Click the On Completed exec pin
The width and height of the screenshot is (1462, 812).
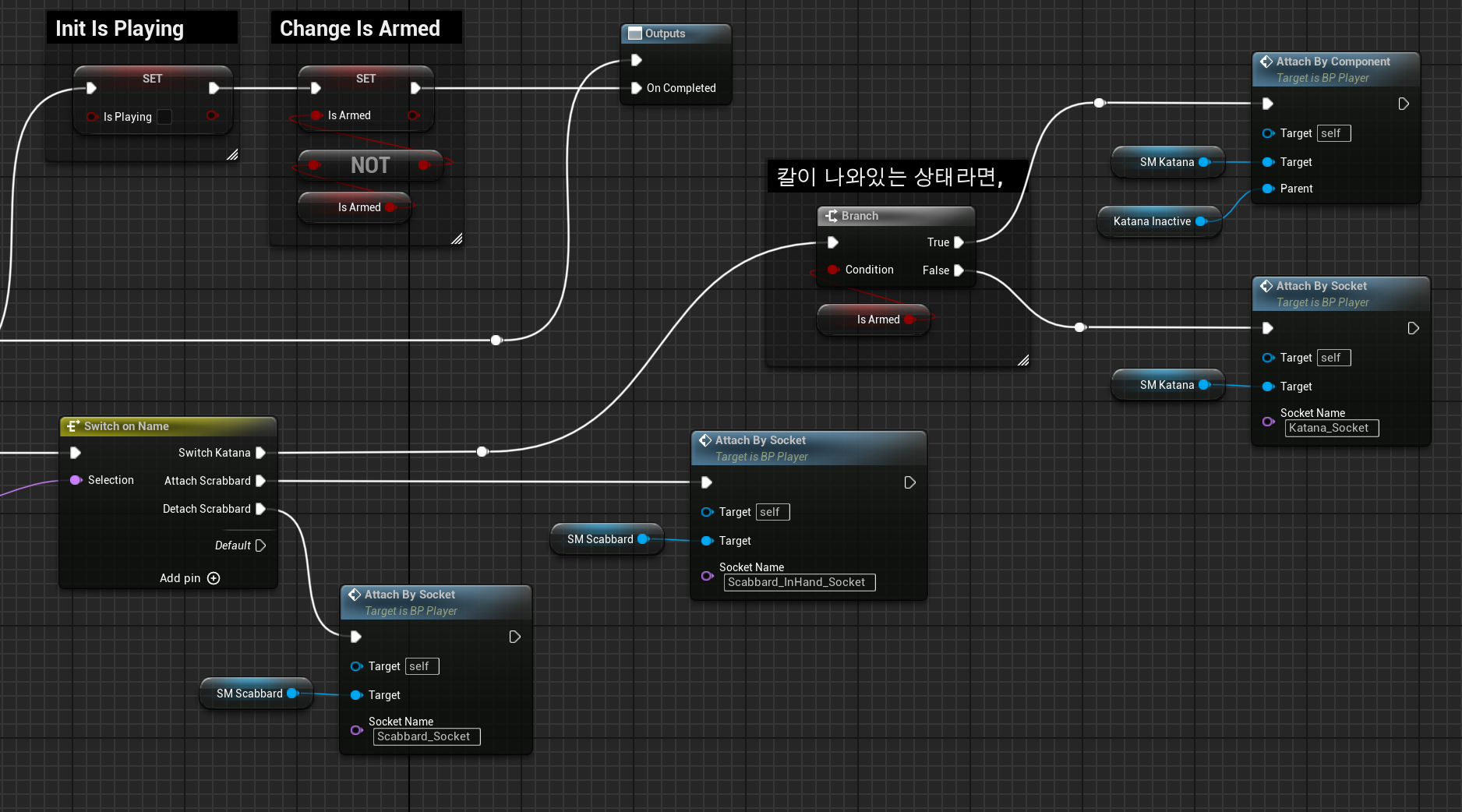point(637,88)
